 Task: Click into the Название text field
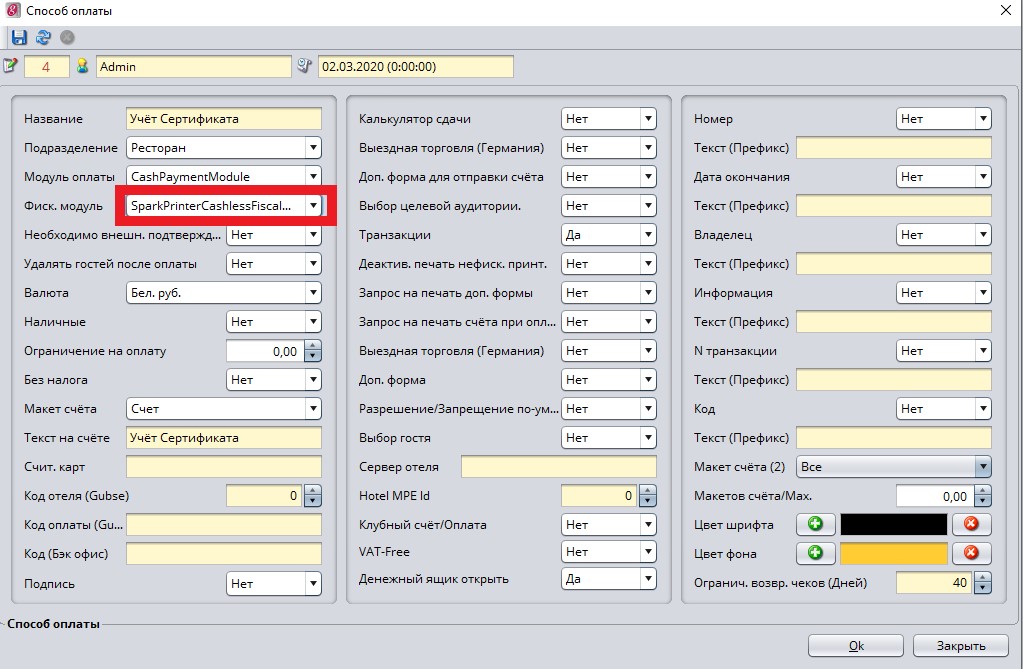click(x=224, y=119)
